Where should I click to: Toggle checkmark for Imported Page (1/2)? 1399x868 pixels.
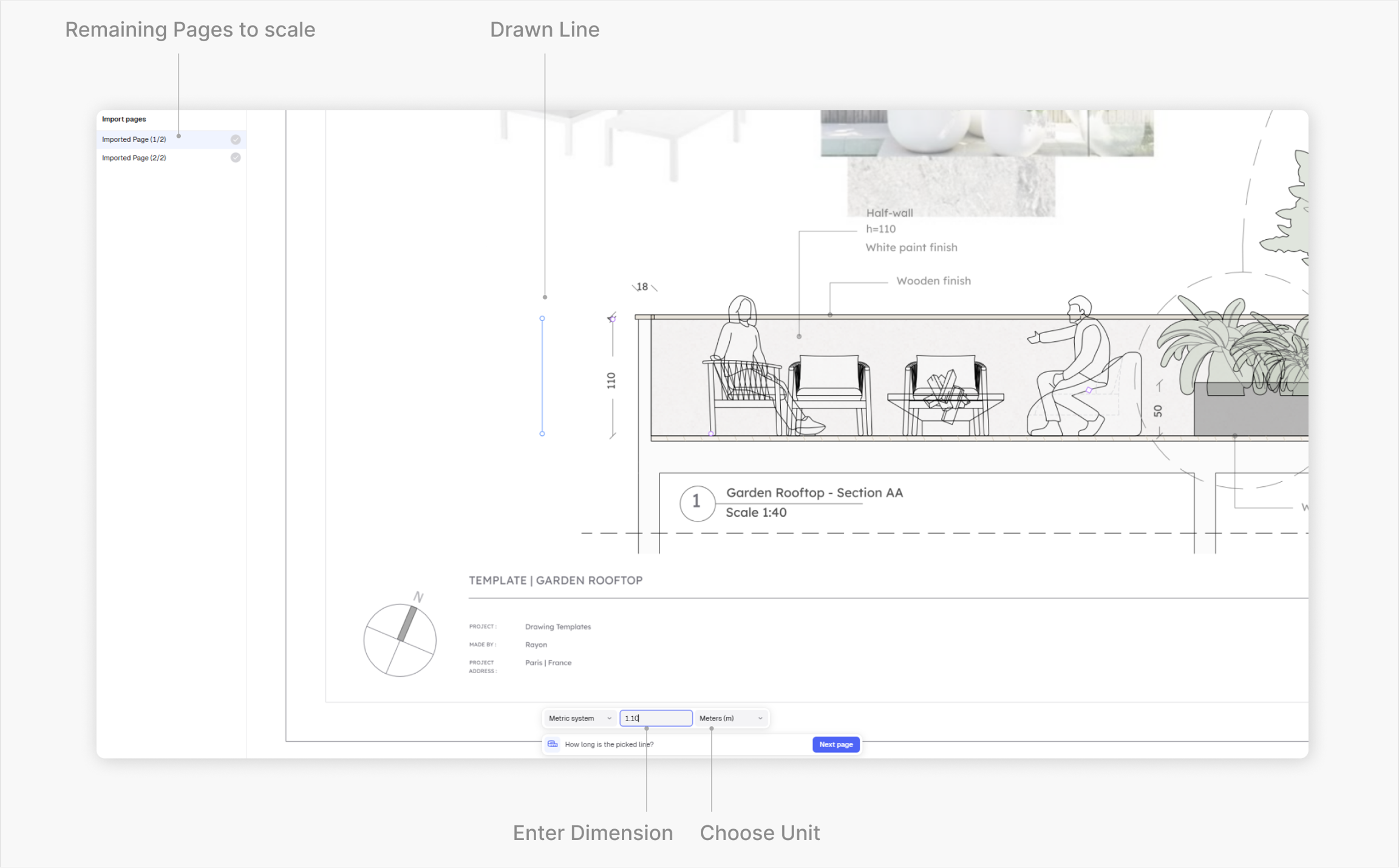[236, 140]
